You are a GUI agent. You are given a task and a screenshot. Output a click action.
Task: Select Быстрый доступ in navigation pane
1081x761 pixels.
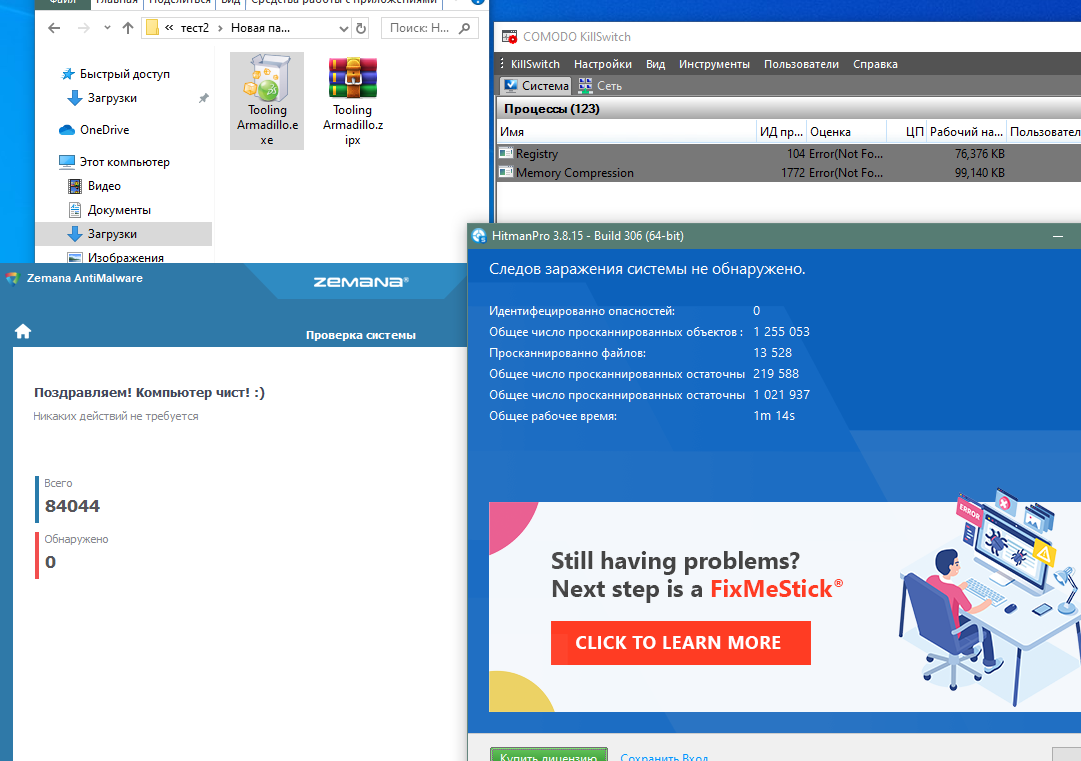[x=124, y=74]
